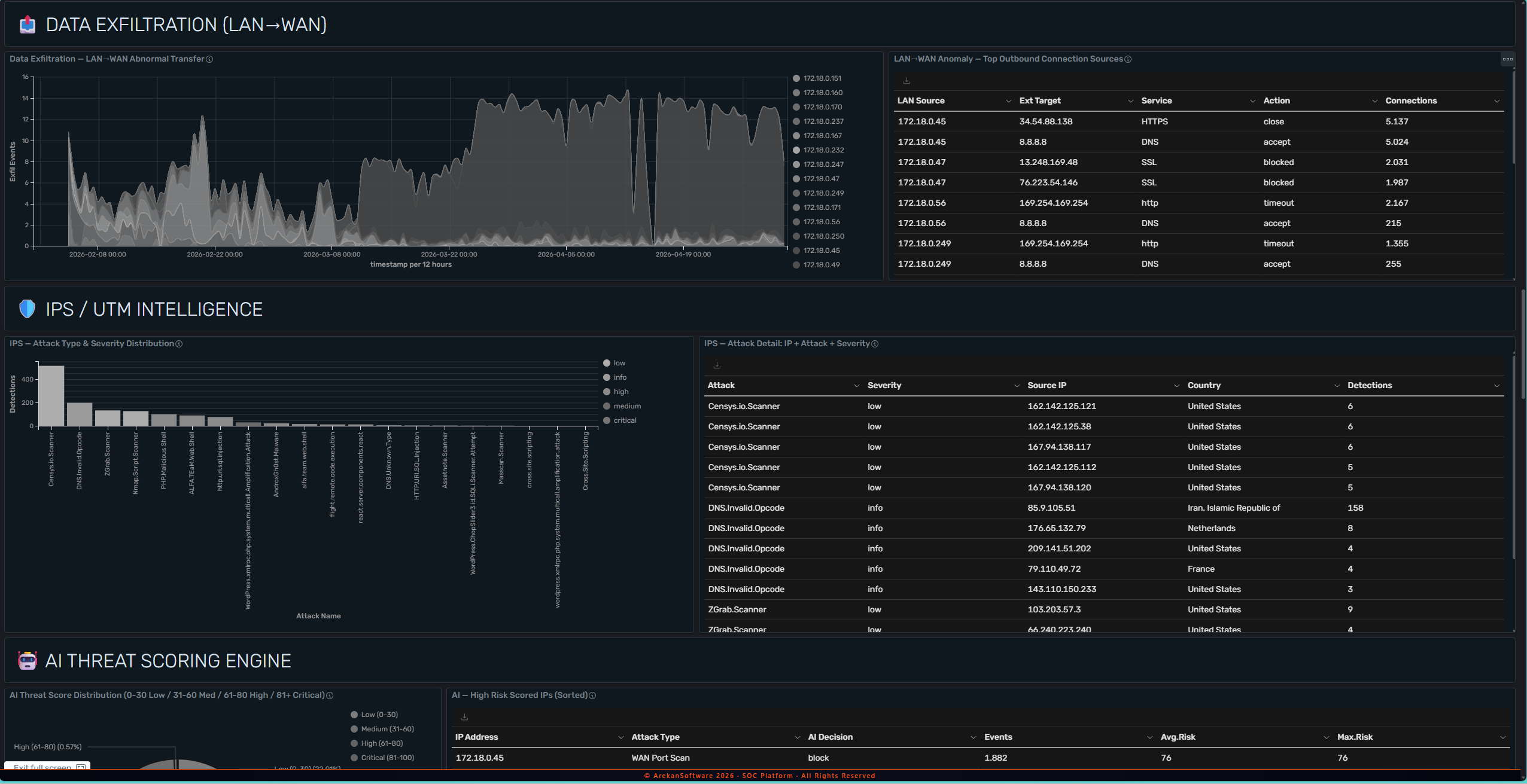Download the High Risk Scored IPs table
Image resolution: width=1527 pixels, height=784 pixels.
464,717
